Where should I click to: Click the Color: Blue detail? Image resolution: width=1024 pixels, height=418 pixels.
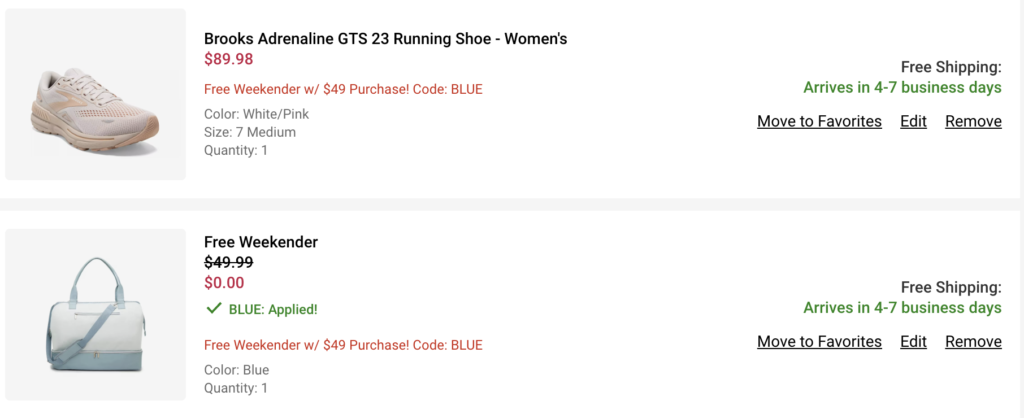(236, 370)
